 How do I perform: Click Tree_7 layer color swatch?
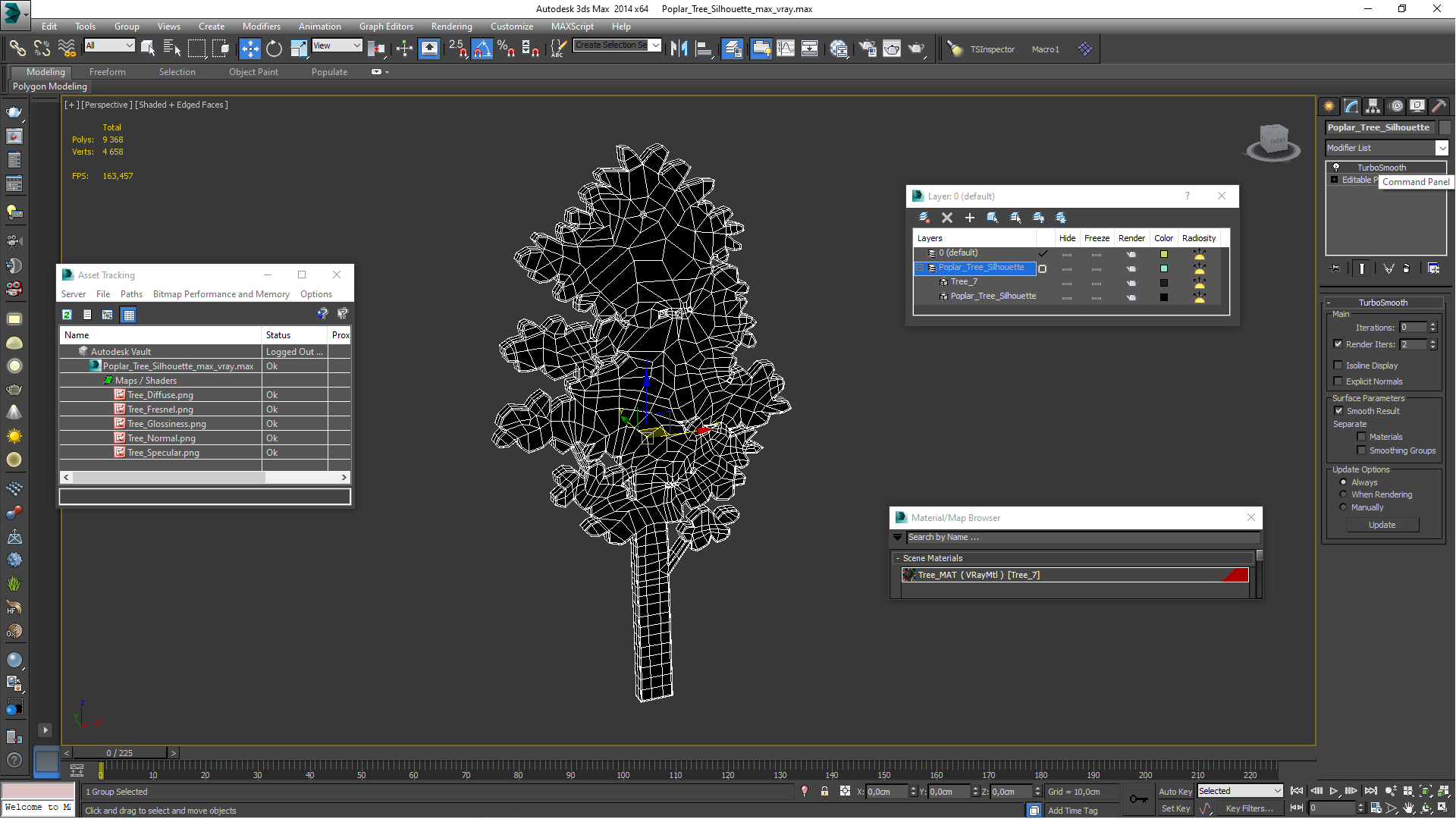[1163, 283]
